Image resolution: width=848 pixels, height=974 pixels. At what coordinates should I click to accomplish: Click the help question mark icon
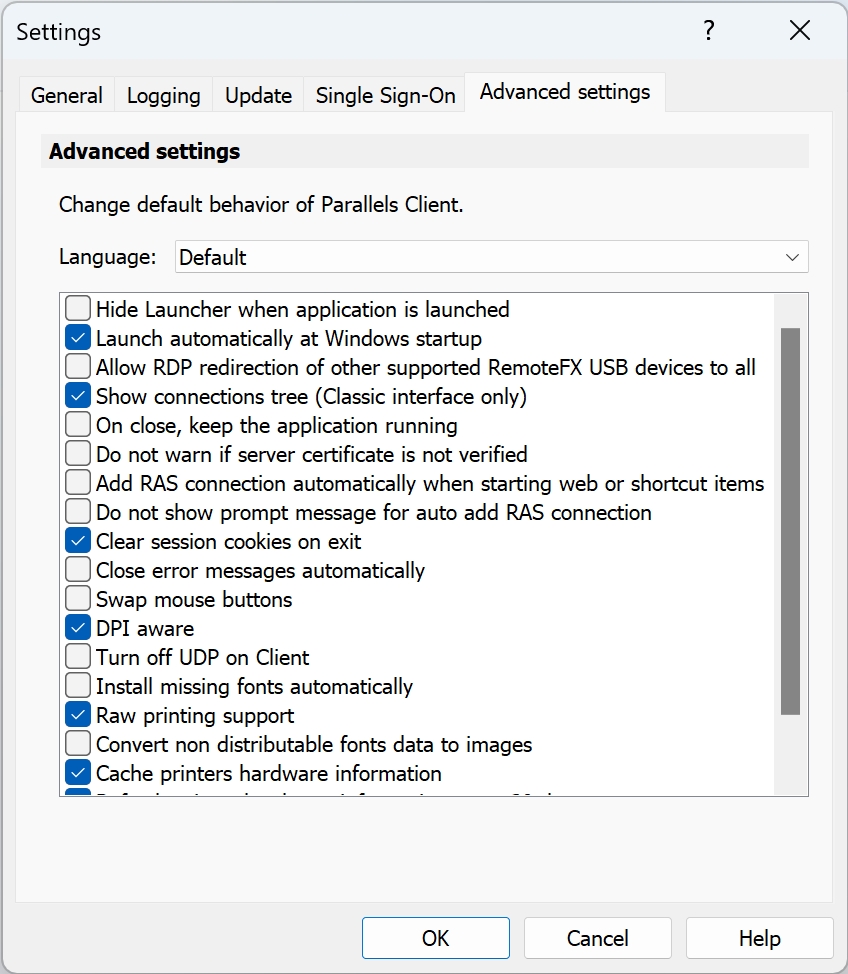click(709, 31)
